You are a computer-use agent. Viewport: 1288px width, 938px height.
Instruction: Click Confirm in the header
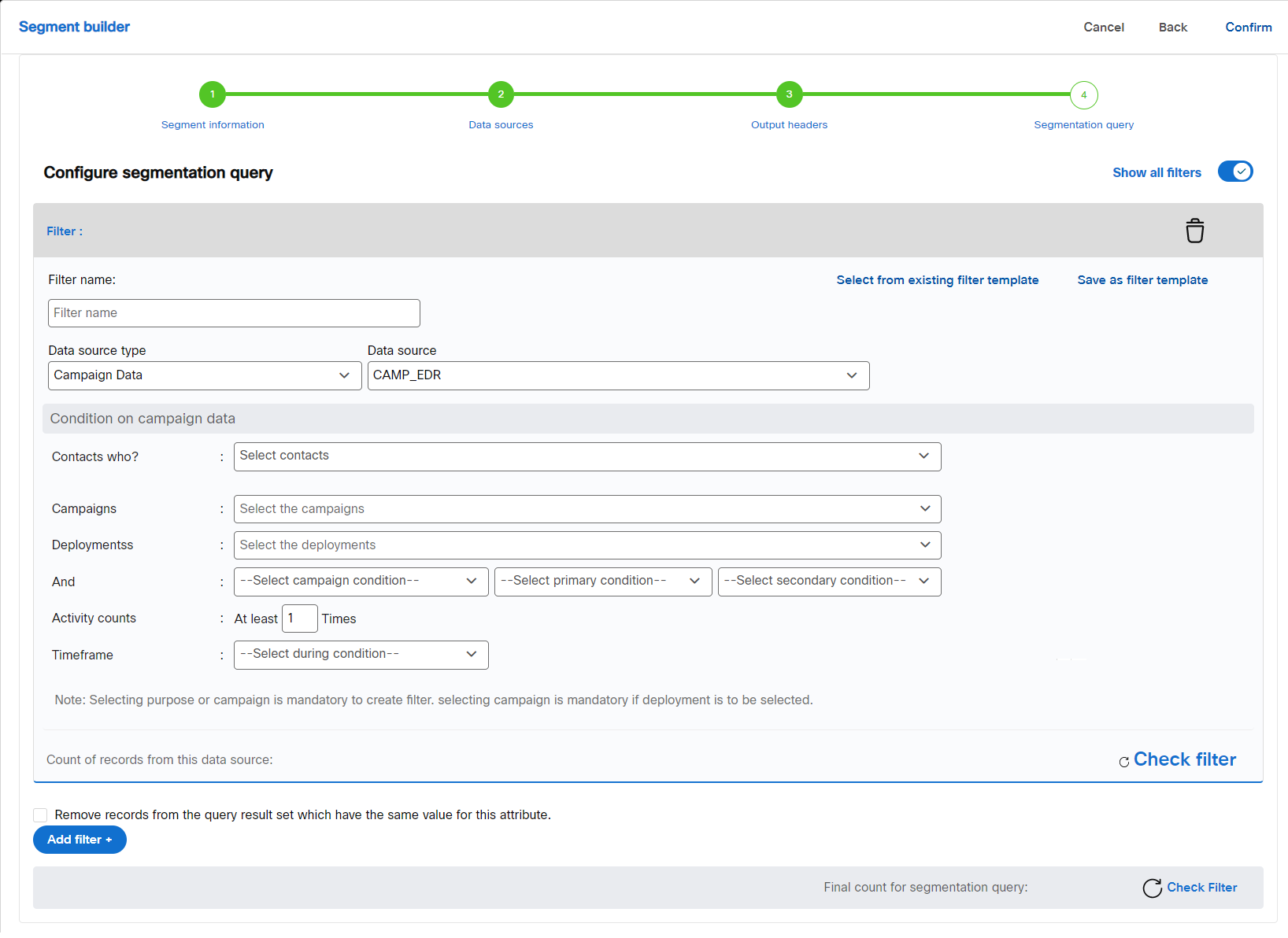pos(1249,27)
